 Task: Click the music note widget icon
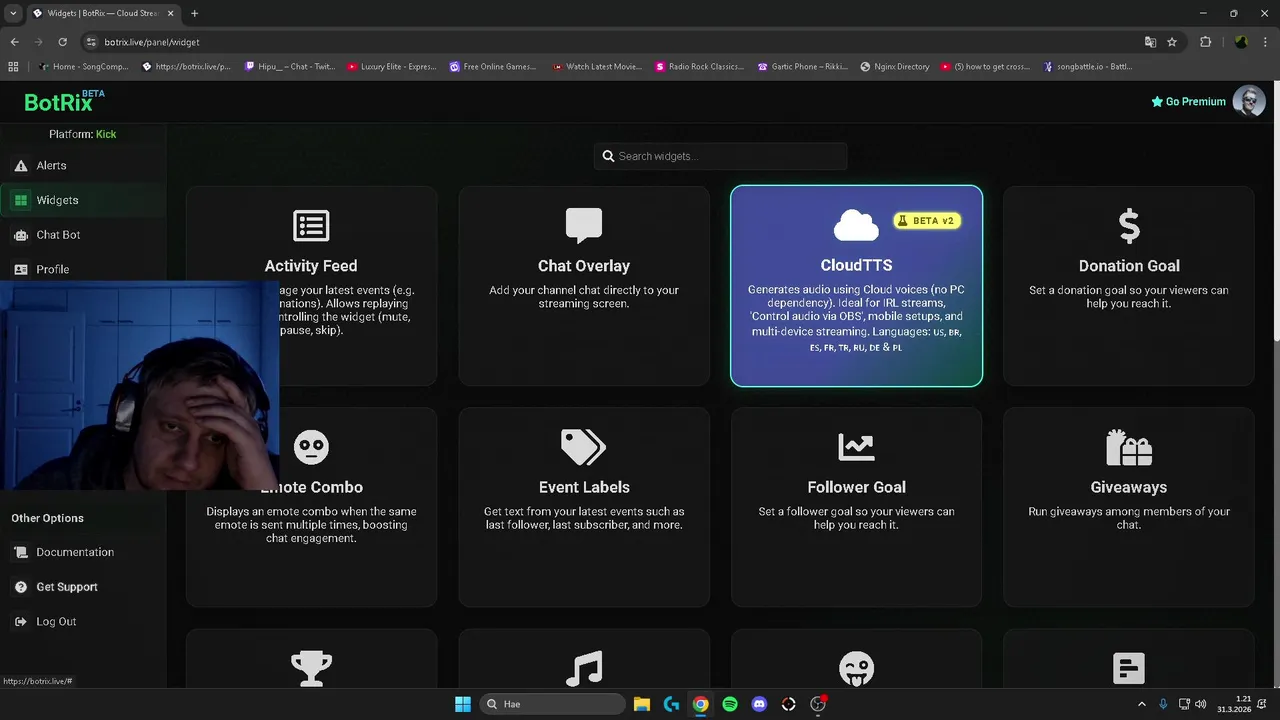point(584,668)
